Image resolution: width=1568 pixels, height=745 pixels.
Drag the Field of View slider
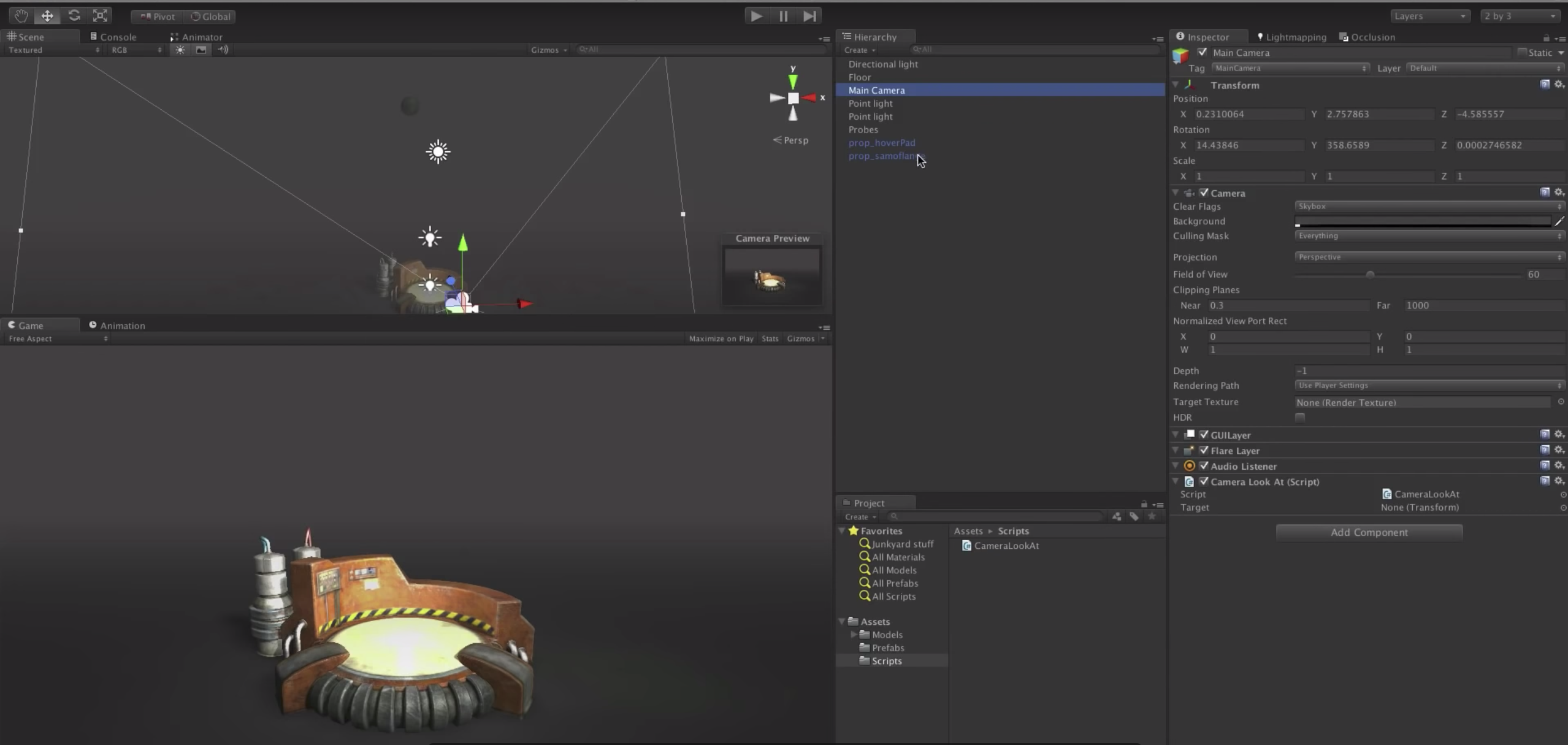[1371, 274]
